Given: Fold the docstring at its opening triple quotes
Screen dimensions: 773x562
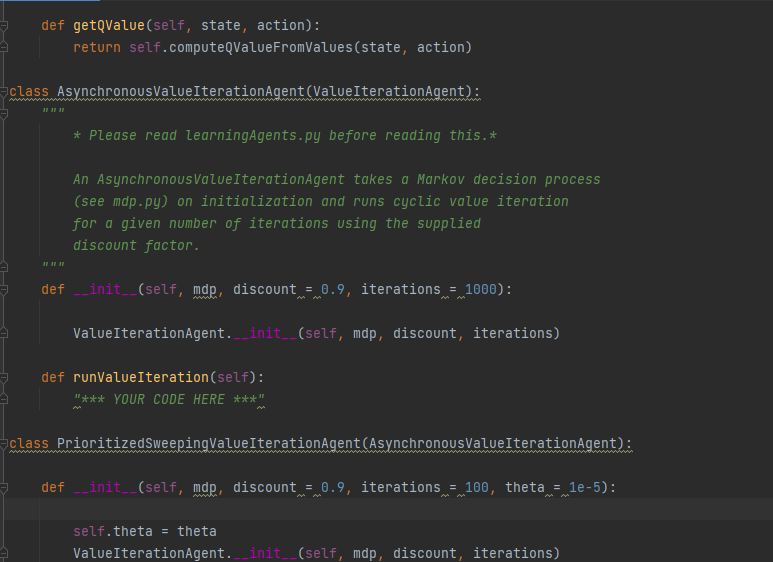Looking at the screenshot, I should [4, 113].
